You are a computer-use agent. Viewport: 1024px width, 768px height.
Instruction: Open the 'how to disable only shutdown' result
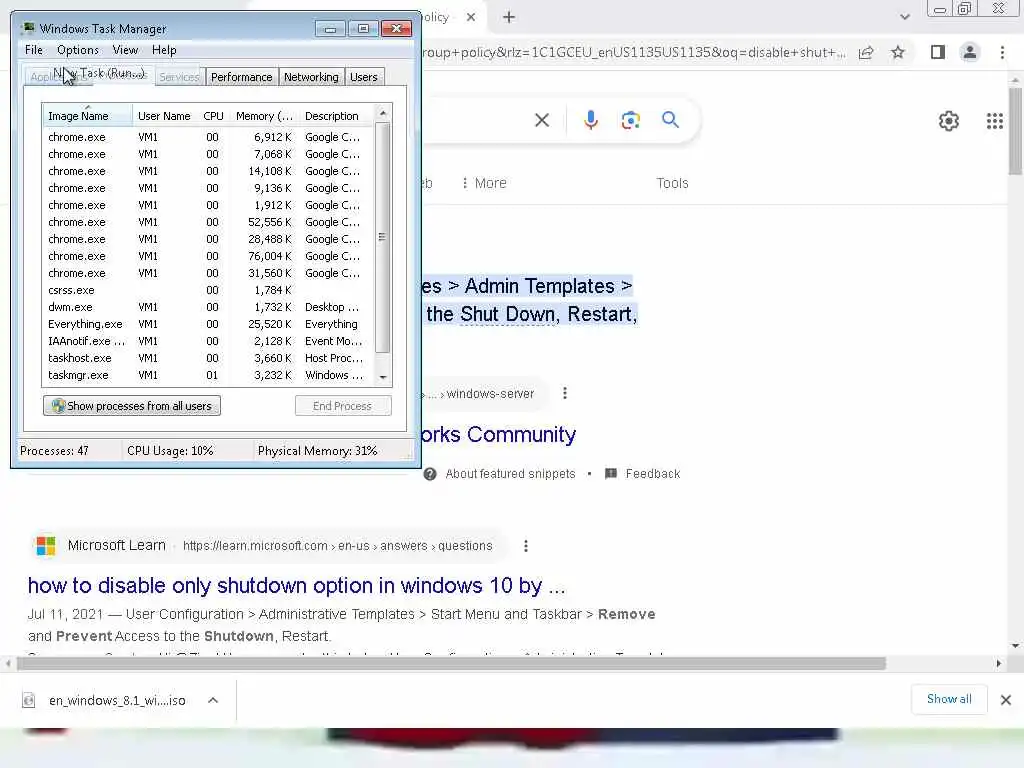pyautogui.click(x=296, y=586)
